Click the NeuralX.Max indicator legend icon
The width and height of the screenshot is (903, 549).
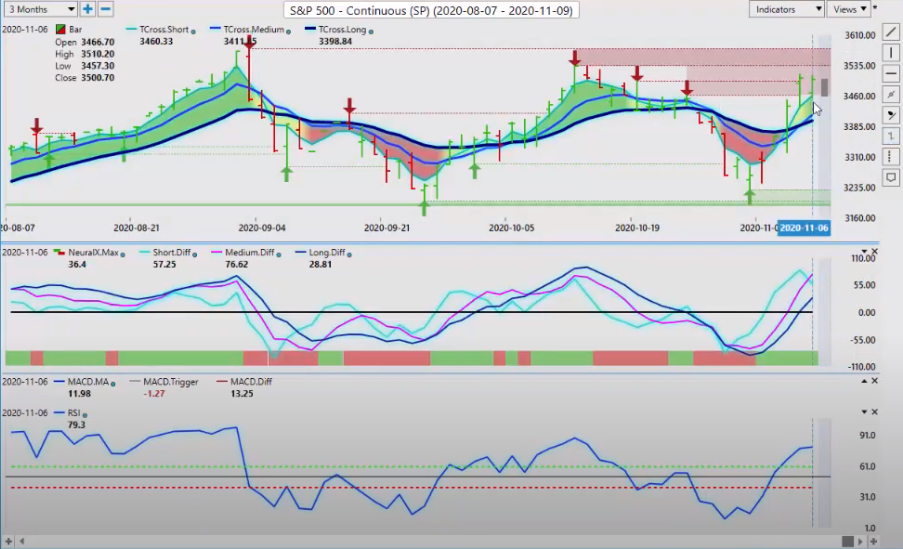tap(59, 252)
